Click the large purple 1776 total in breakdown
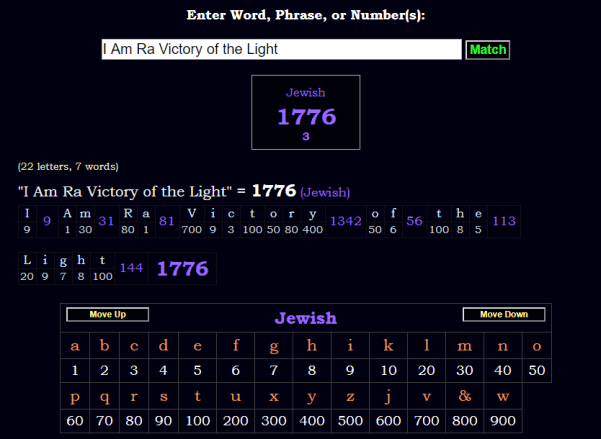The height and width of the screenshot is (439, 601). 182,268
